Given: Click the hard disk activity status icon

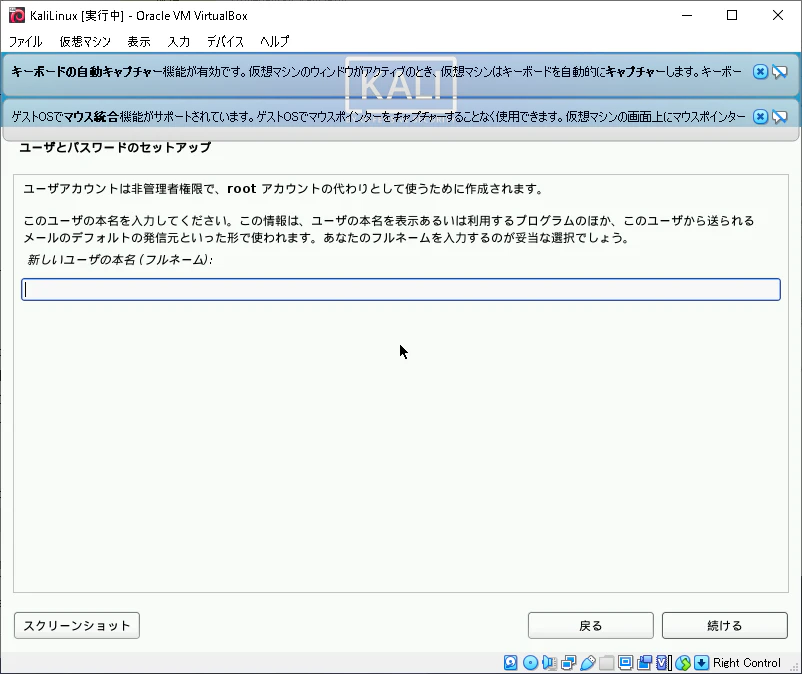Looking at the screenshot, I should click(x=510, y=663).
